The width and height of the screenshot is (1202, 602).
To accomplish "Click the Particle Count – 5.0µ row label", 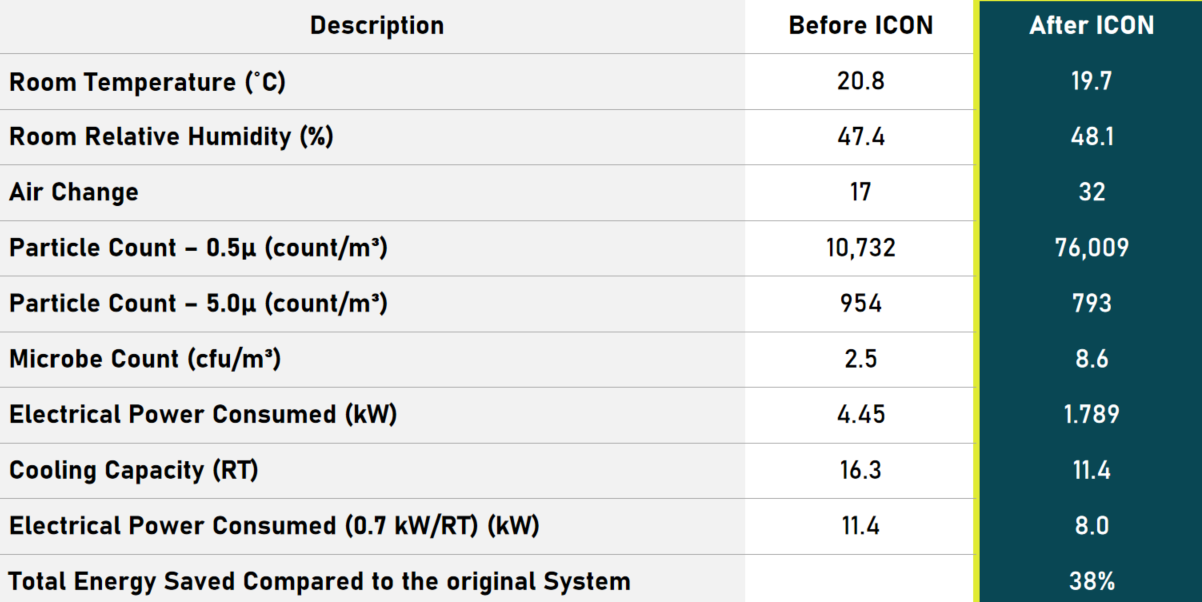I will [198, 303].
